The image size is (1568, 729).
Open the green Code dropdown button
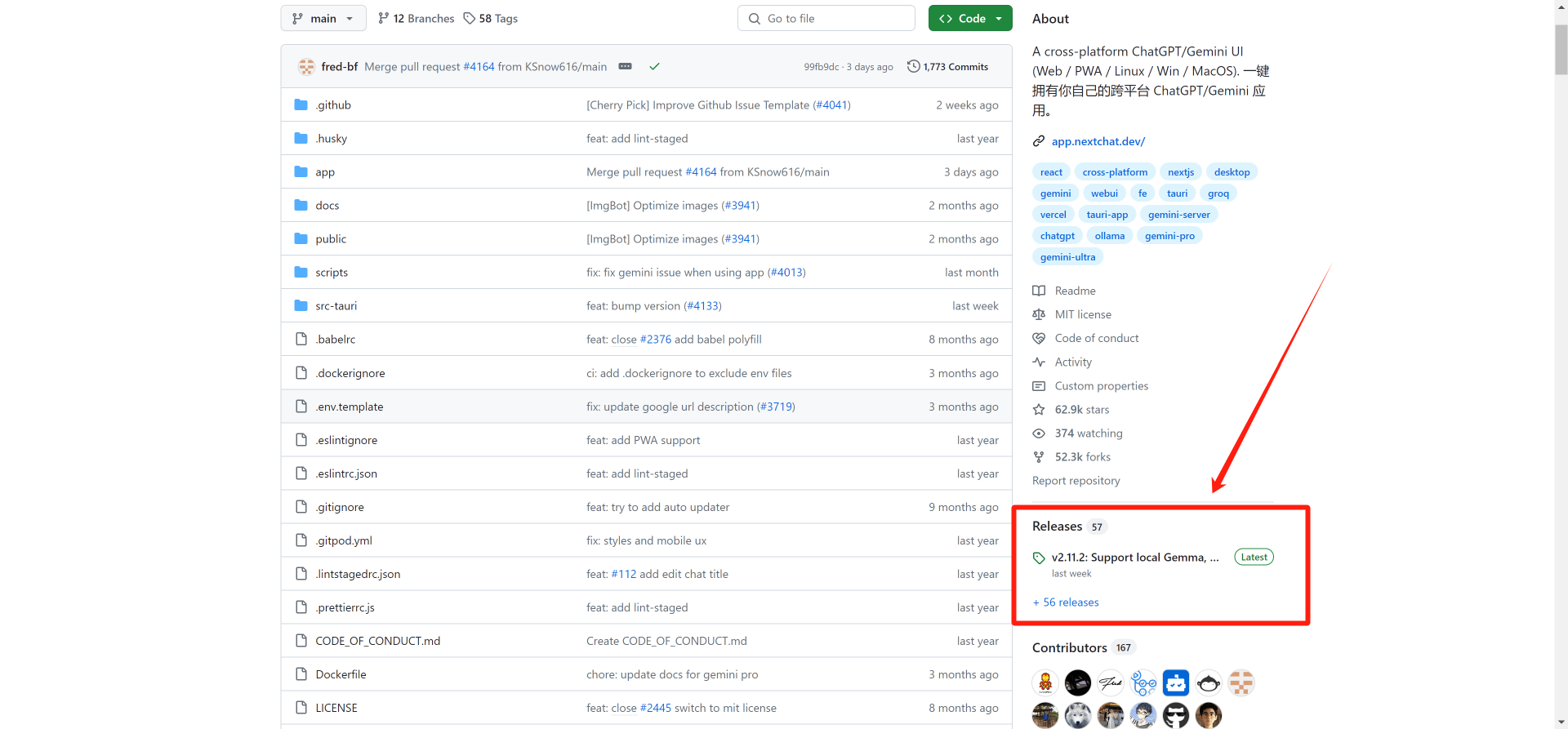pos(970,18)
